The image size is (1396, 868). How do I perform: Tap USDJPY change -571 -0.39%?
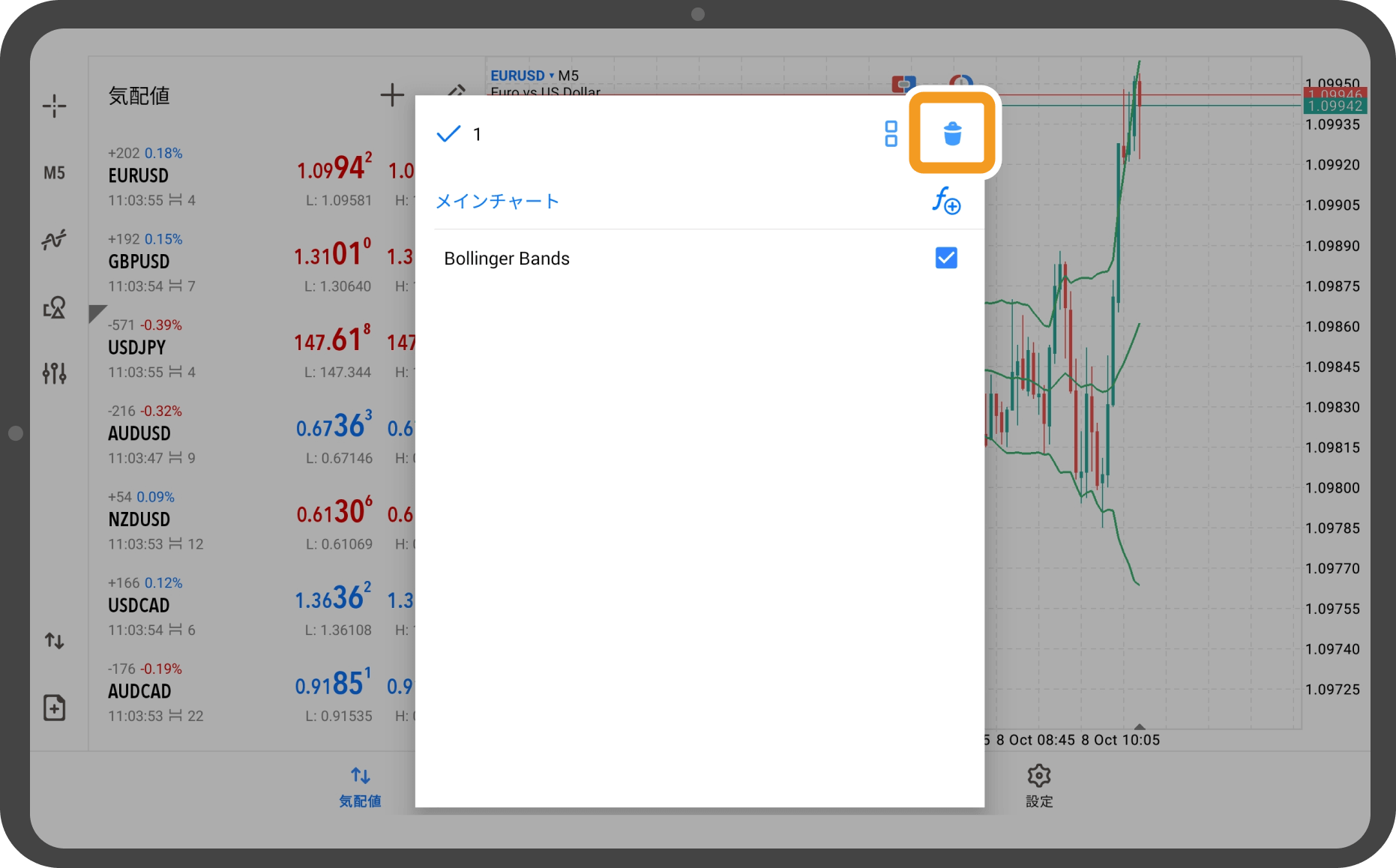pos(145,325)
